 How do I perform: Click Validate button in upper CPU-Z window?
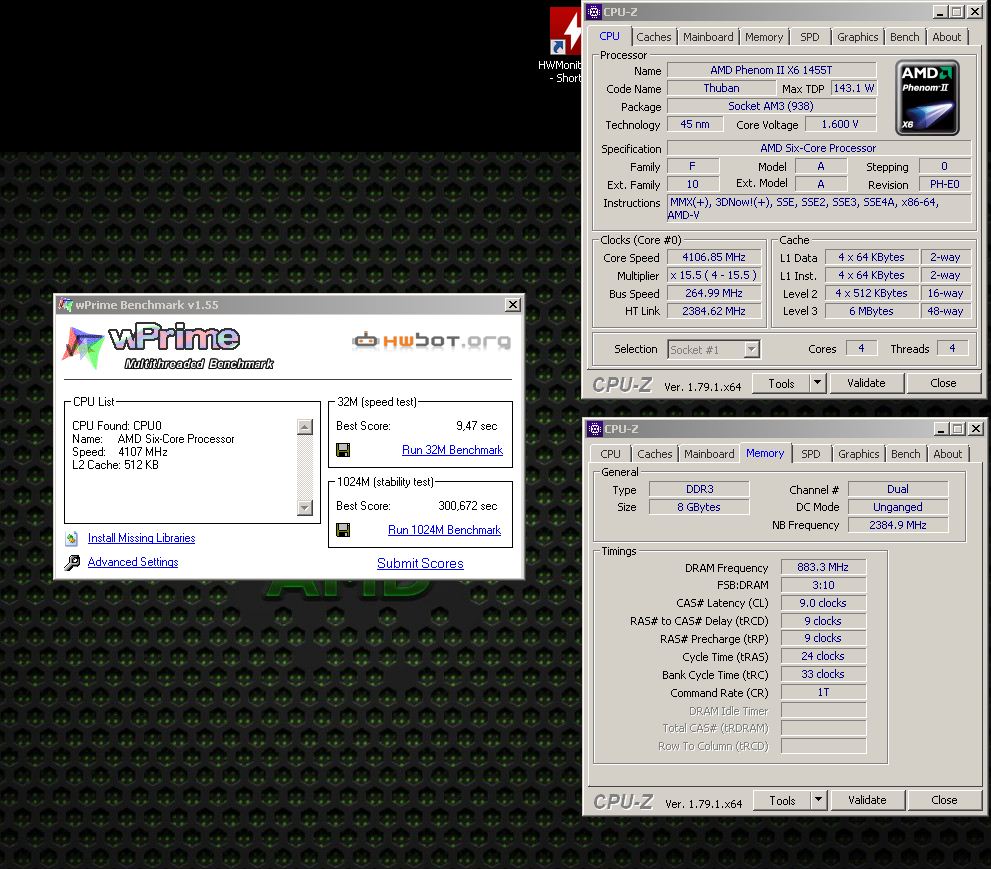click(866, 383)
